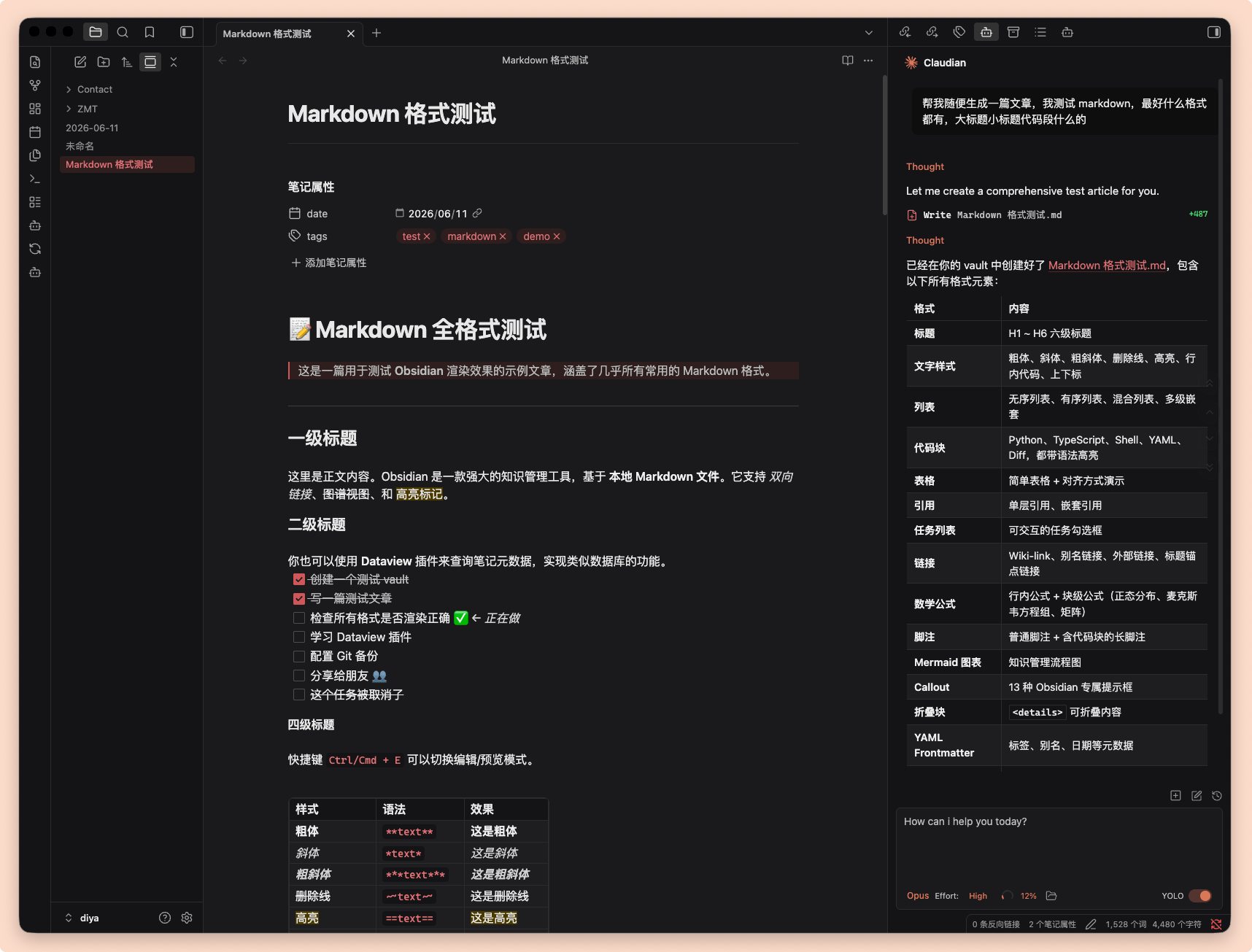Screen dimensions: 1252x952
Task: Open the outgoing links tab in right sidebar
Action: pos(932,32)
